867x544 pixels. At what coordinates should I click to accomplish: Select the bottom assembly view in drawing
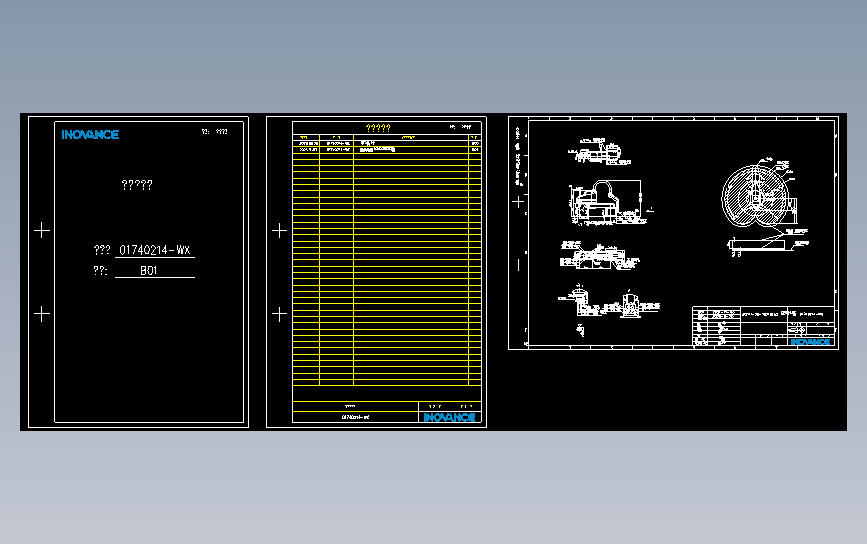(609, 306)
